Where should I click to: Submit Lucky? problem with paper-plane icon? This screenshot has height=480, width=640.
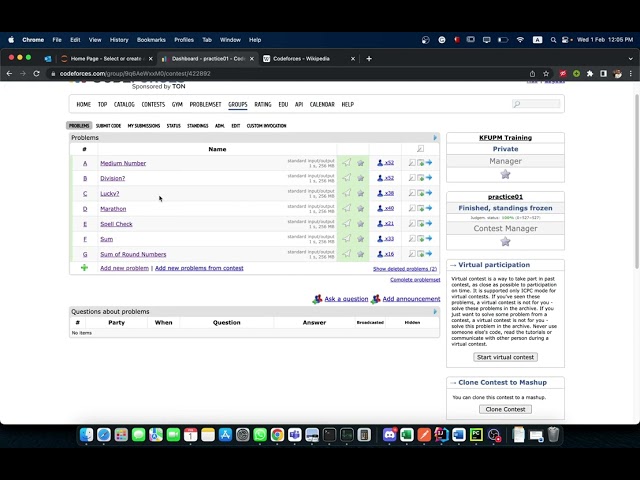pyautogui.click(x=347, y=193)
